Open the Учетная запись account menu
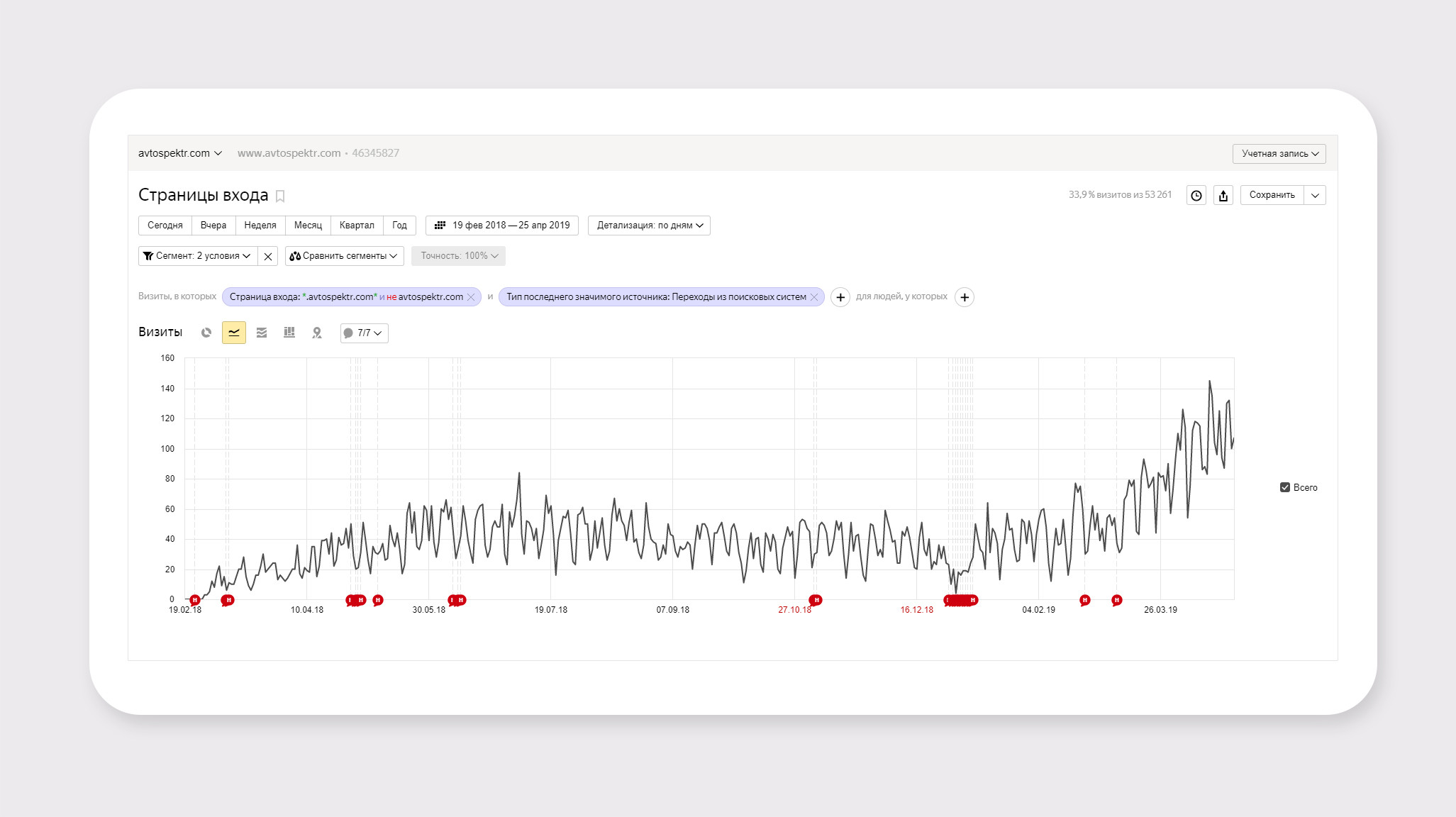Screen dimensions: 1456x817 [1279, 154]
